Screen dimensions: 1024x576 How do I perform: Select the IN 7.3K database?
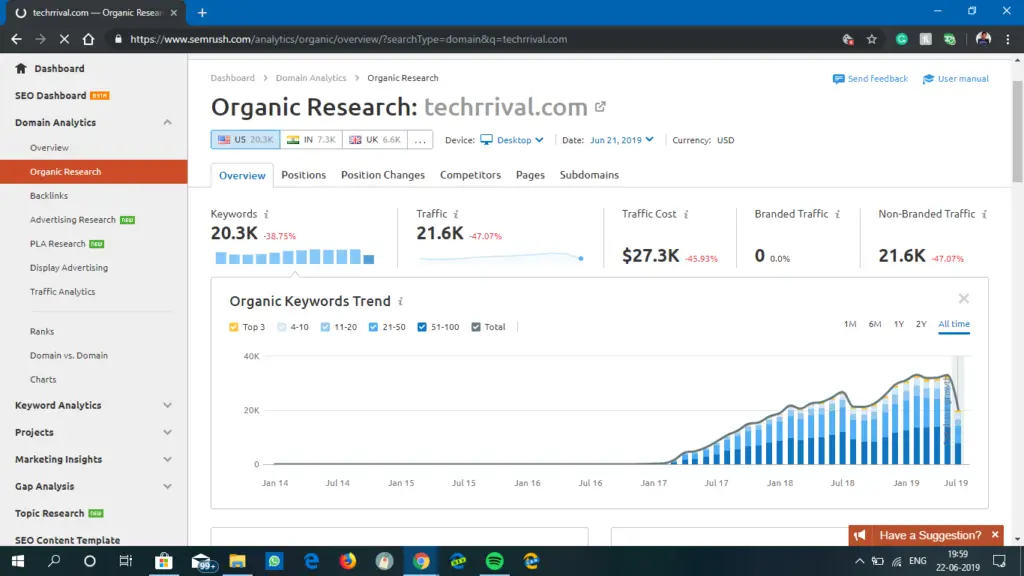click(x=312, y=140)
